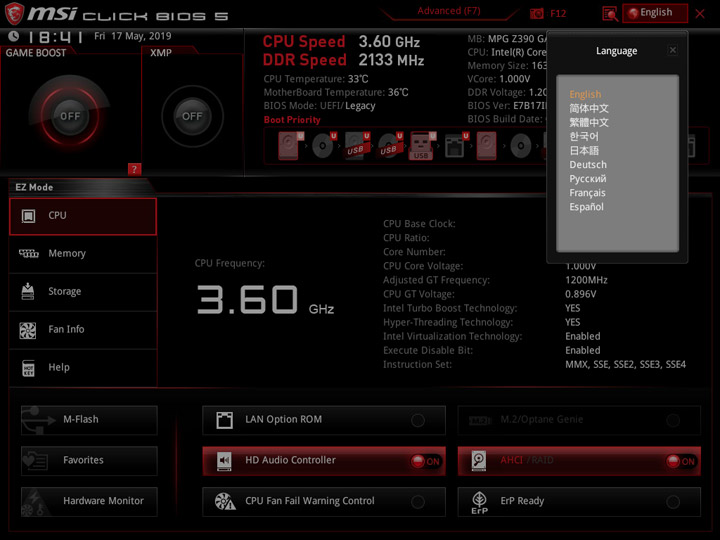Viewport: 720px width, 540px height.
Task: Open the screenshot camera icon next to F12
Action: [536, 14]
